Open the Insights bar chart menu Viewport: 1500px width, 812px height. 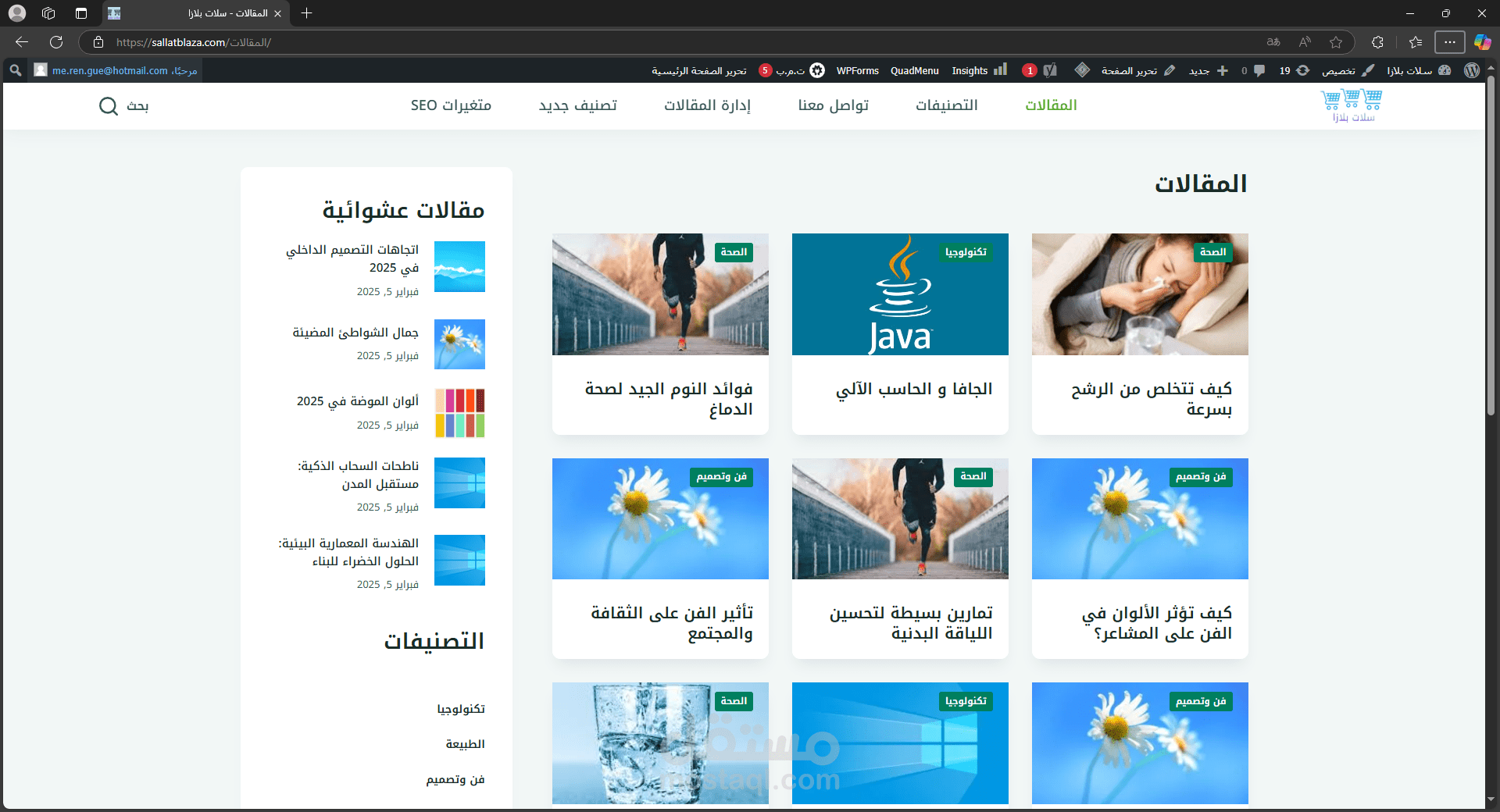[979, 70]
